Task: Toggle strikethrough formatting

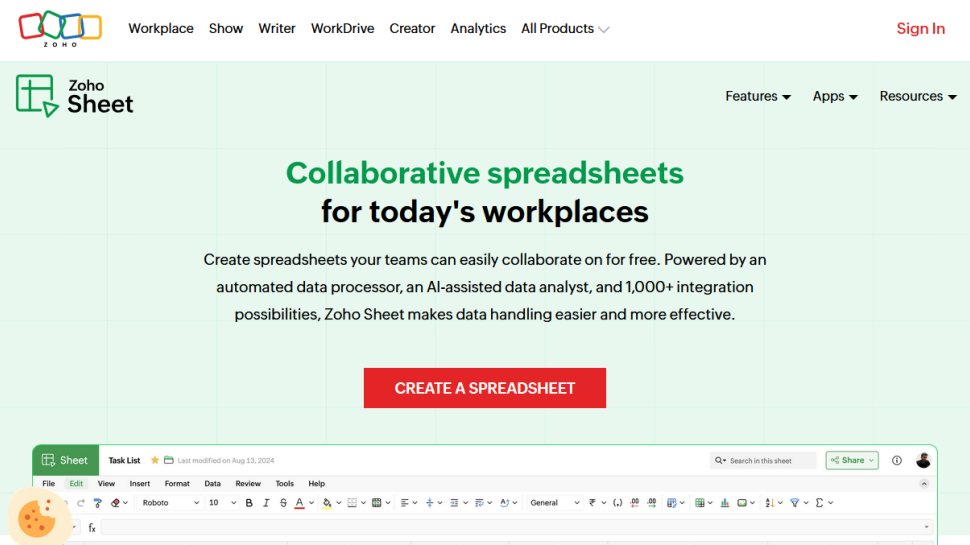Action: click(x=283, y=503)
